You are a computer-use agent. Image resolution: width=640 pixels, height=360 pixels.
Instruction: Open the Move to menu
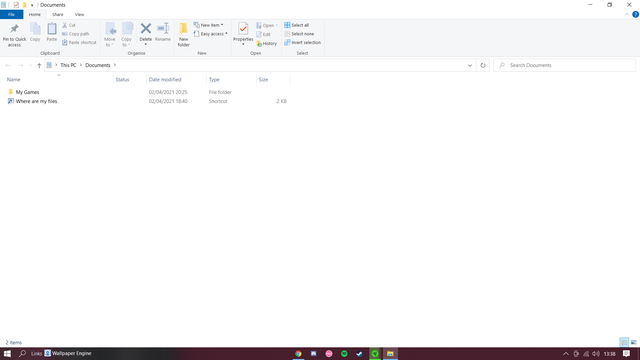point(110,35)
